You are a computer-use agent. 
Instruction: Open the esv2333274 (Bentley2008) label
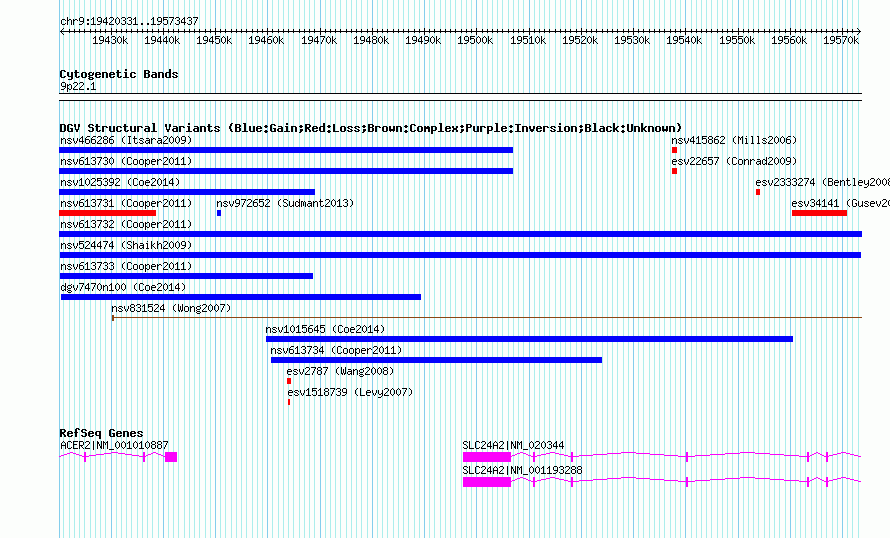click(822, 182)
